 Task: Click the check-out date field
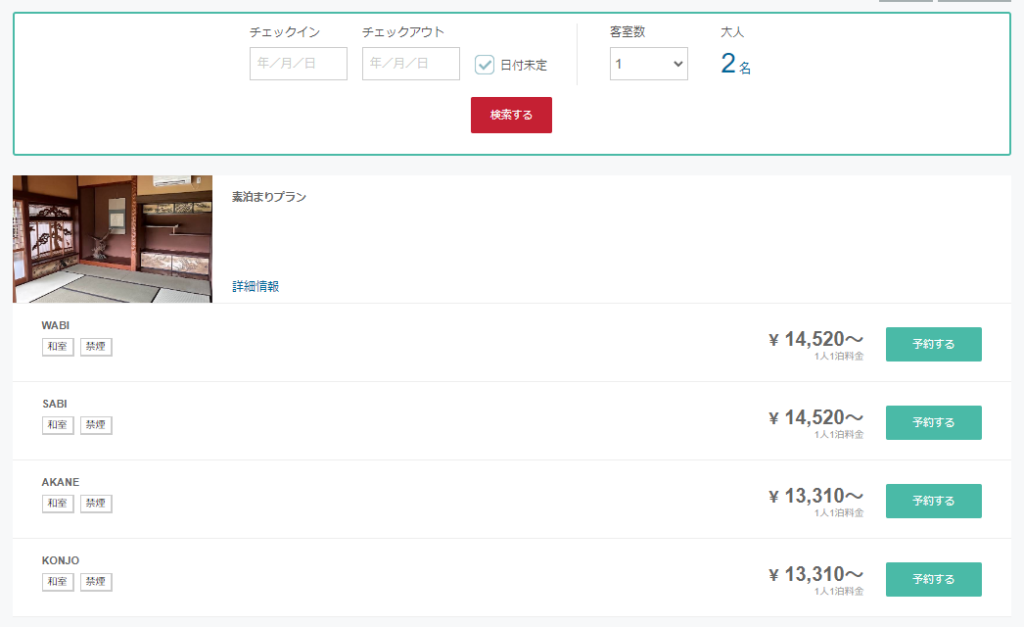(410, 64)
